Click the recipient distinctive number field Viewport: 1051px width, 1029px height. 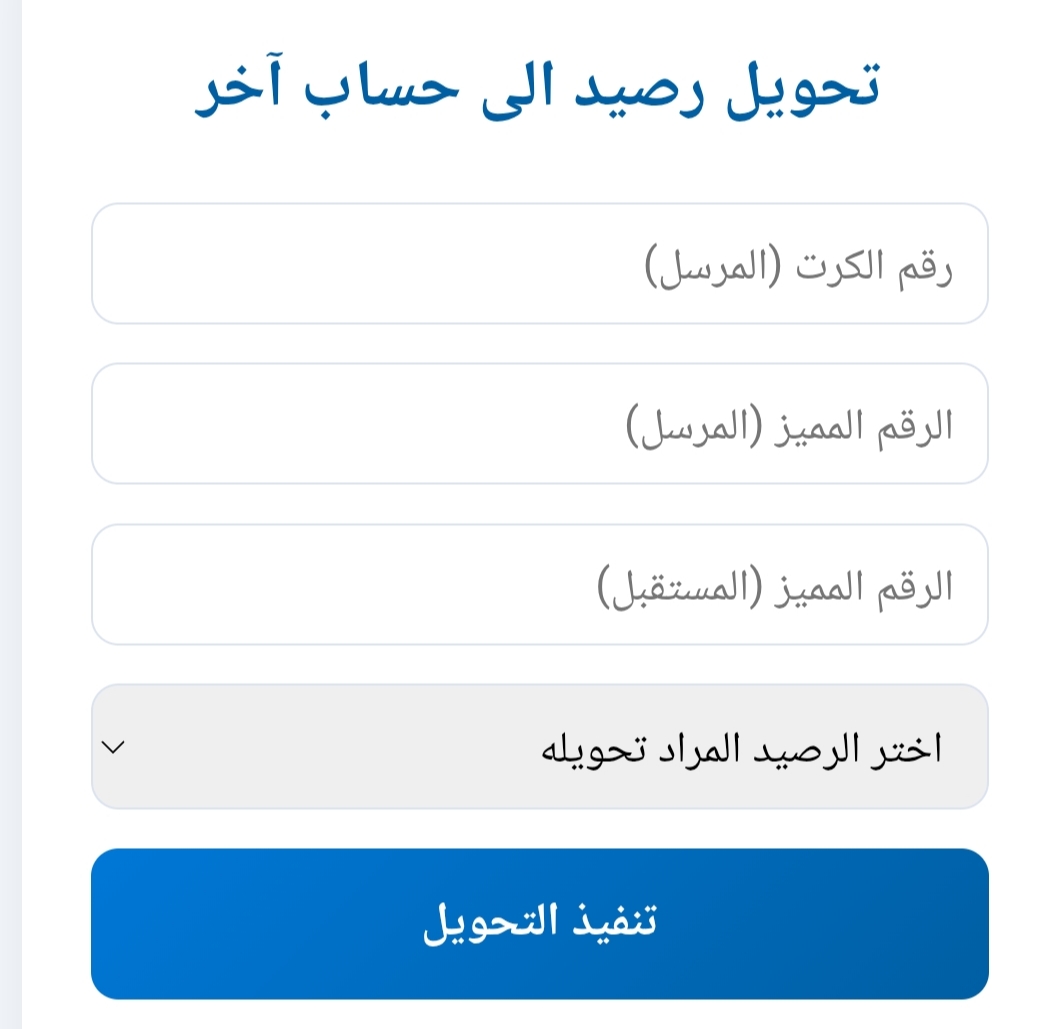[539, 585]
